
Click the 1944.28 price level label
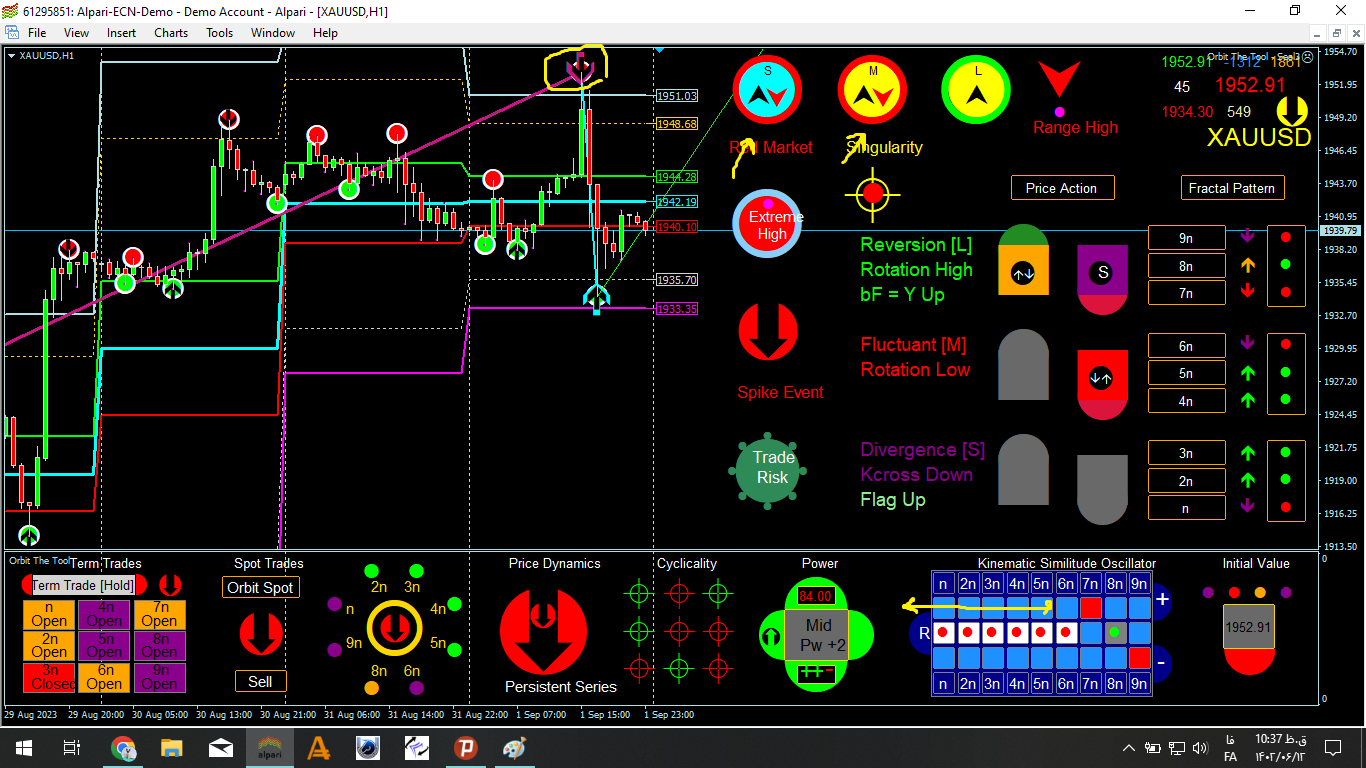click(x=677, y=177)
